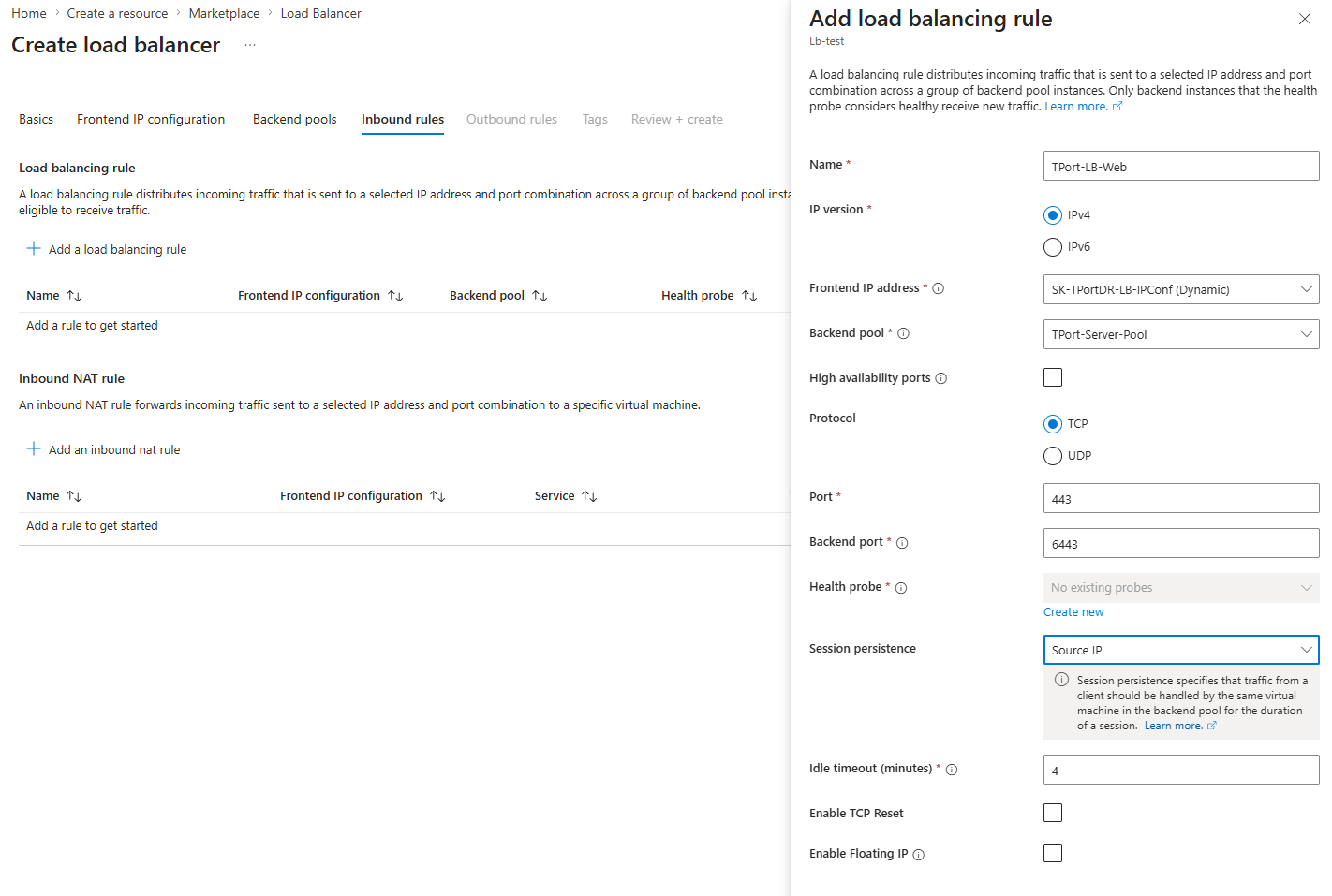Click external link icon after top Learn more

click(1117, 106)
